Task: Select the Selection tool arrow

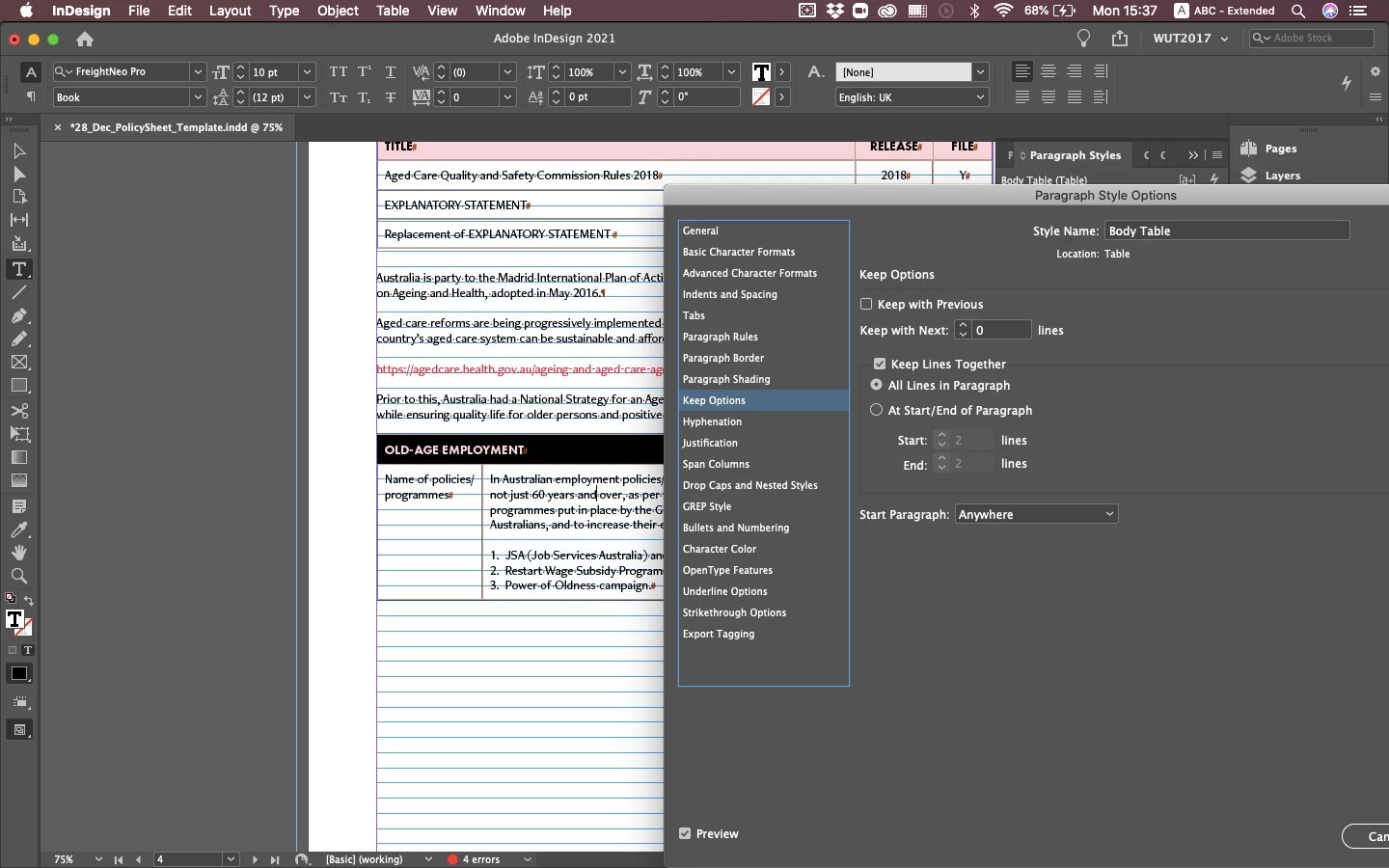Action: (18, 151)
